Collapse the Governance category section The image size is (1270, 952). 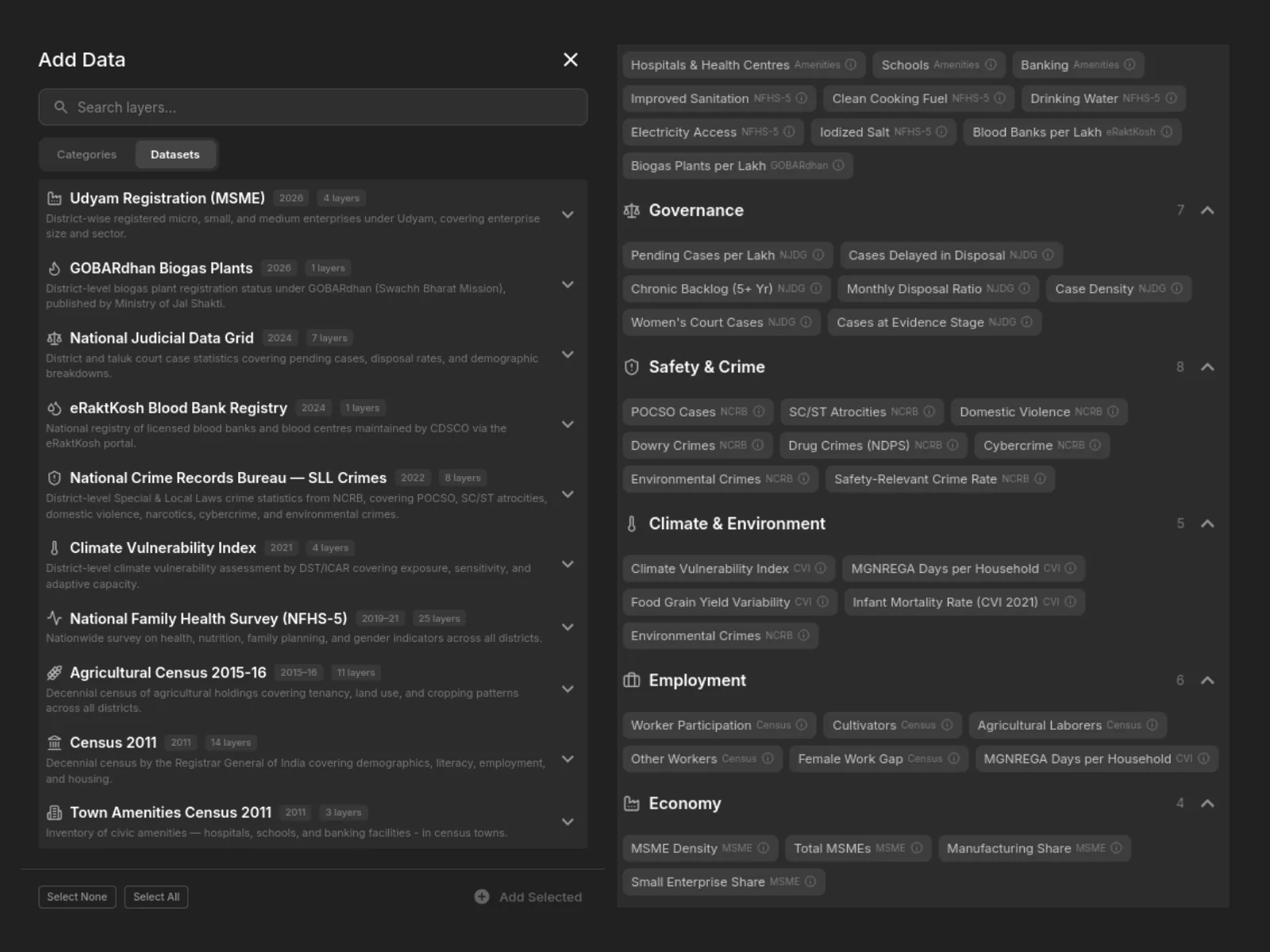point(1207,211)
